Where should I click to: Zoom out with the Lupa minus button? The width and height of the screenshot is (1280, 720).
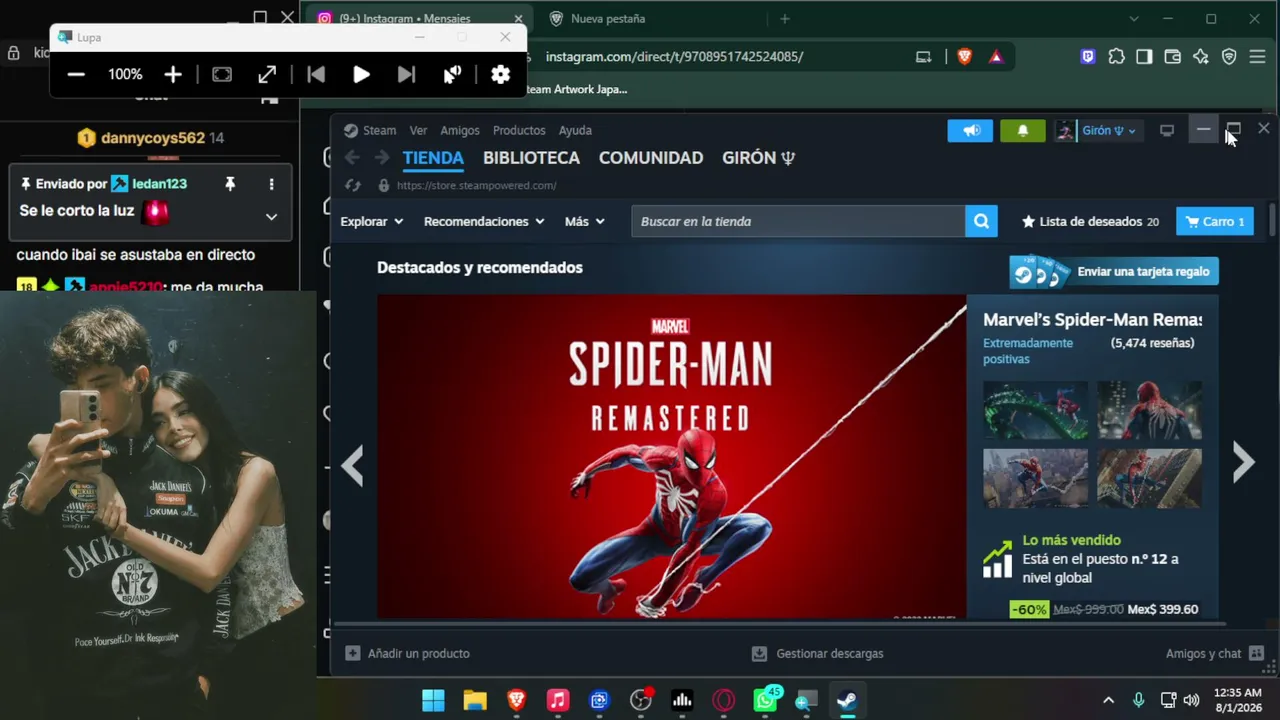pyautogui.click(x=76, y=74)
